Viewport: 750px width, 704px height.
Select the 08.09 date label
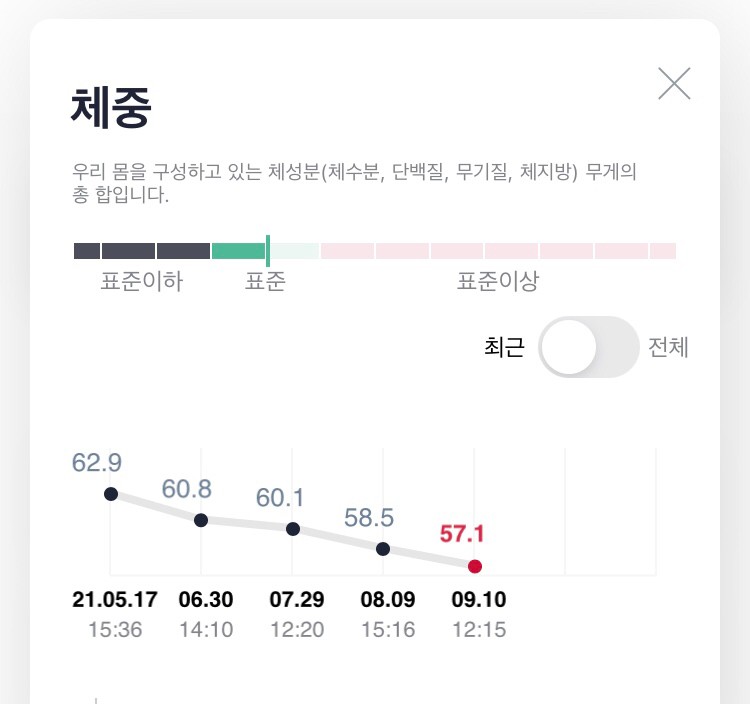pos(387,600)
